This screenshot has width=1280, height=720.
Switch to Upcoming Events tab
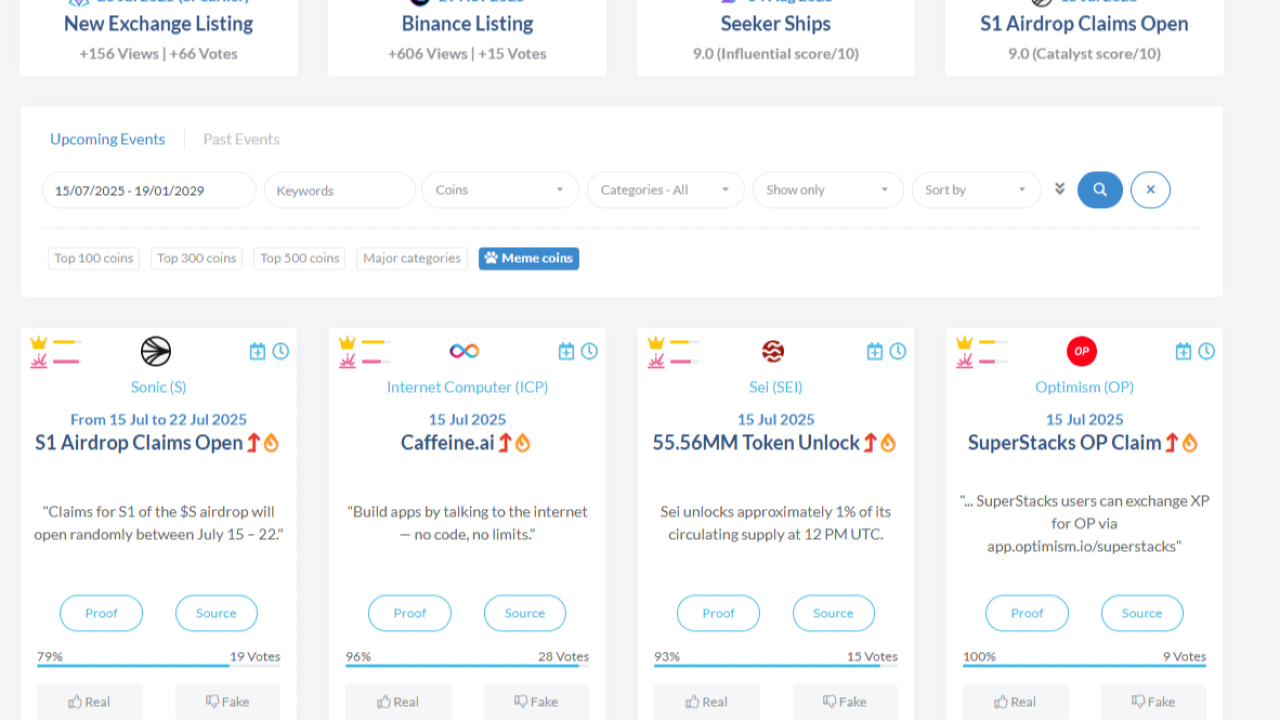(x=108, y=139)
